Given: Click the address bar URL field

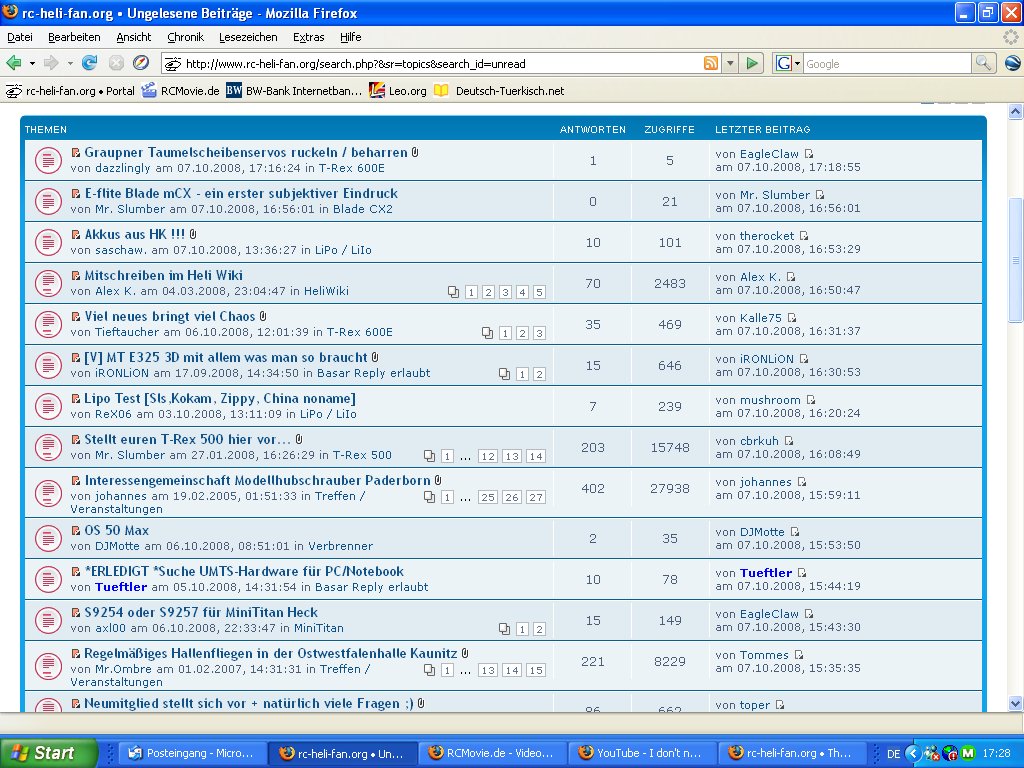Looking at the screenshot, I should click(x=441, y=63).
